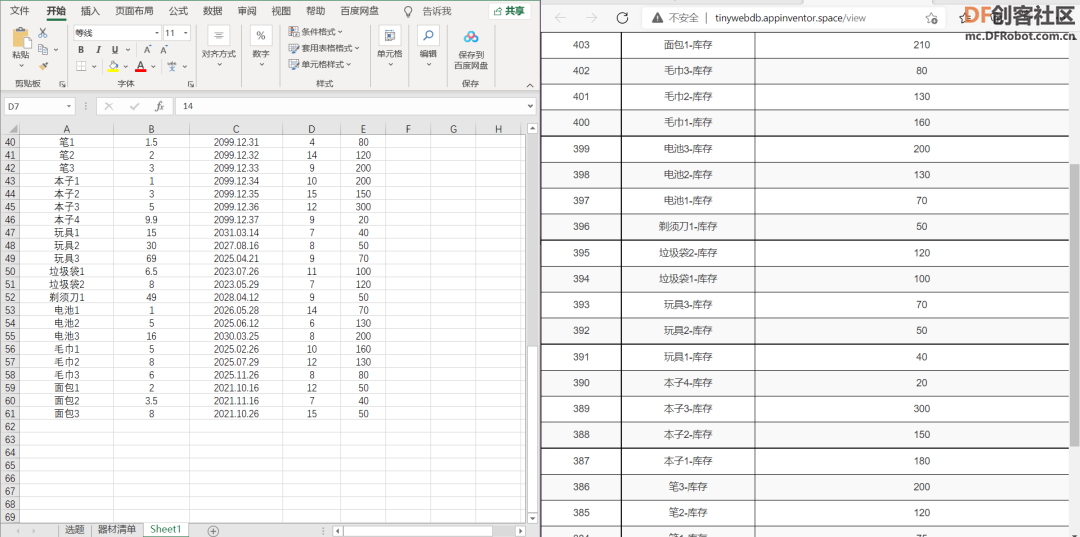Click the browser URL tinywebdb.appinventor.space/view
This screenshot has width=1080, height=537.
[x=790, y=18]
